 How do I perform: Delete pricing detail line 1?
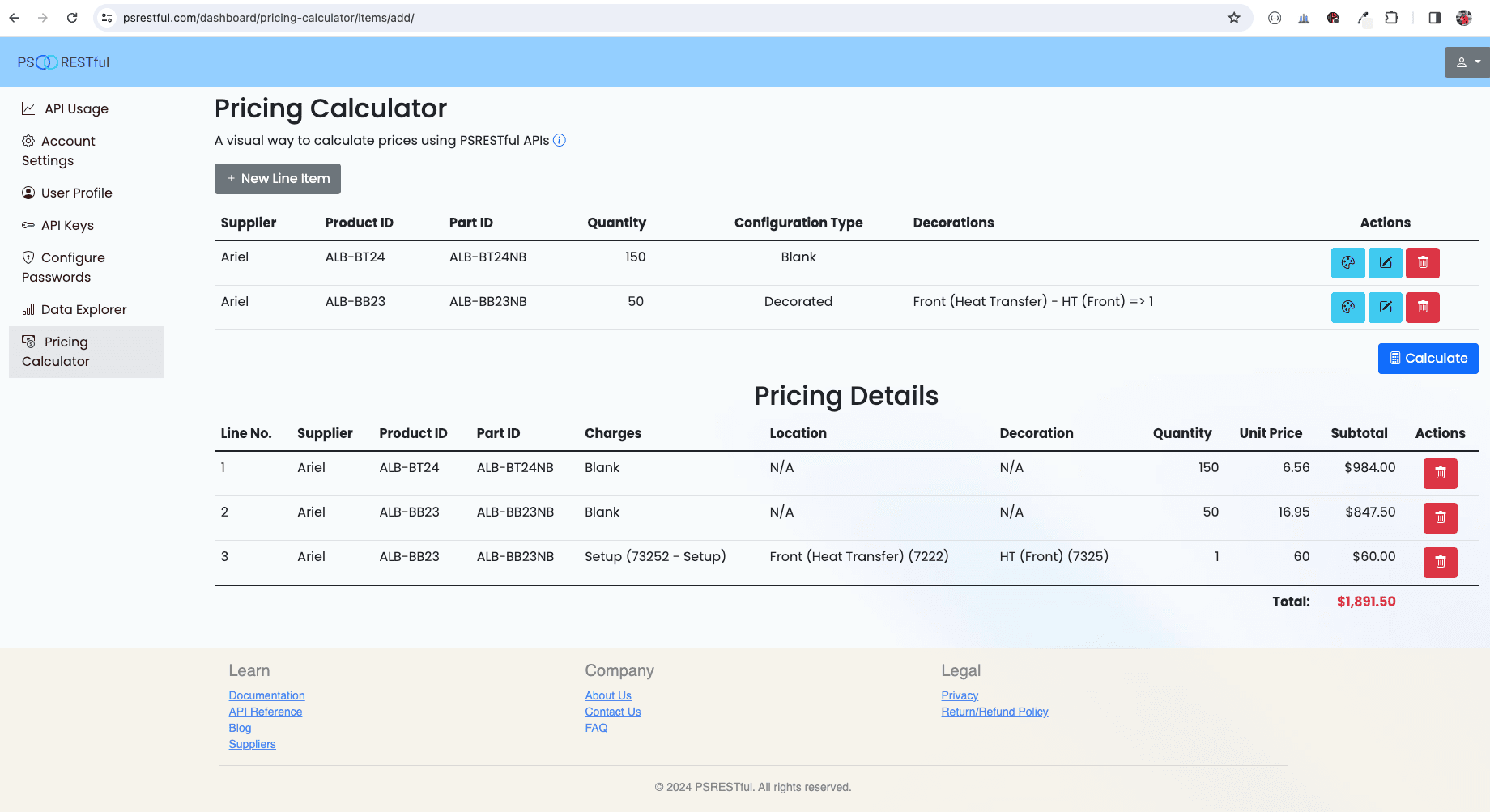coord(1440,474)
